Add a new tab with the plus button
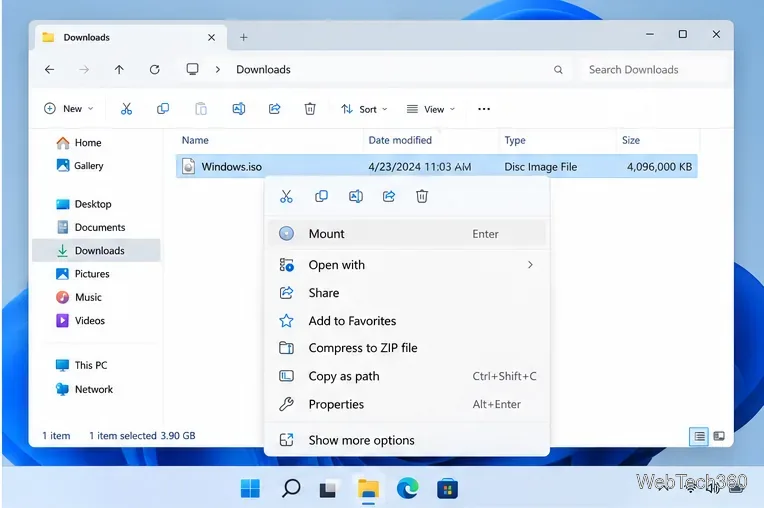 pyautogui.click(x=244, y=37)
